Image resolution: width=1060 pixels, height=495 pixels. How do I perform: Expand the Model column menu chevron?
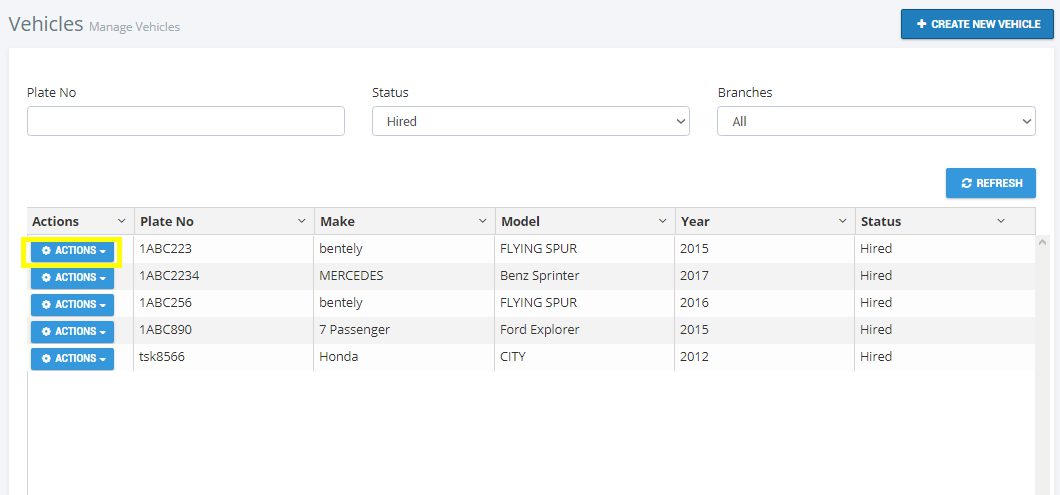click(662, 221)
